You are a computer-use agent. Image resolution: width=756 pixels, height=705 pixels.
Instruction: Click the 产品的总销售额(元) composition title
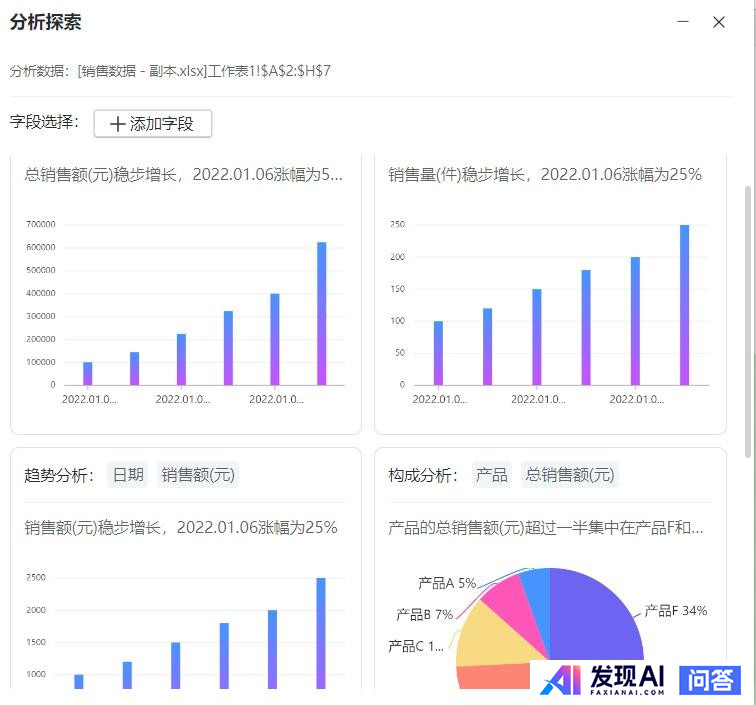(x=545, y=527)
